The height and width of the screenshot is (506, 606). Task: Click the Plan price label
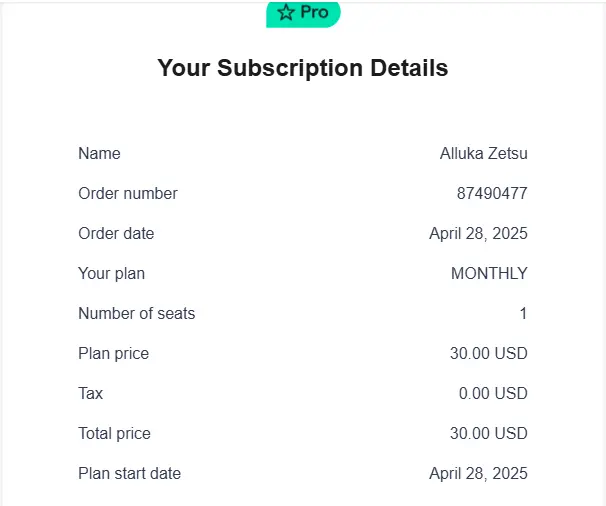[113, 354]
